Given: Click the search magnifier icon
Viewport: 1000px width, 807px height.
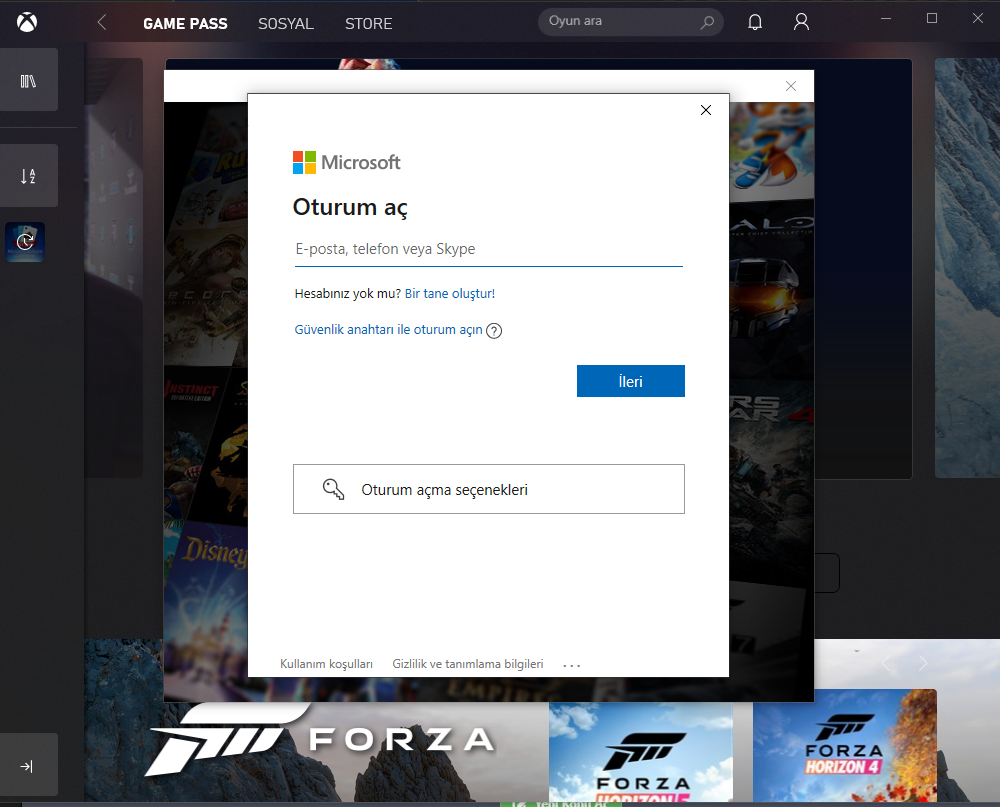Looking at the screenshot, I should click(x=707, y=22).
